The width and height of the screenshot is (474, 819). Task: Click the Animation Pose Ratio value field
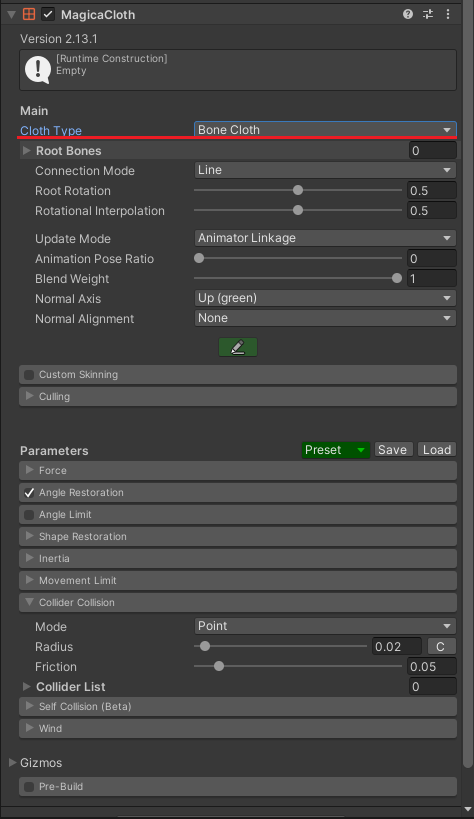(x=432, y=259)
